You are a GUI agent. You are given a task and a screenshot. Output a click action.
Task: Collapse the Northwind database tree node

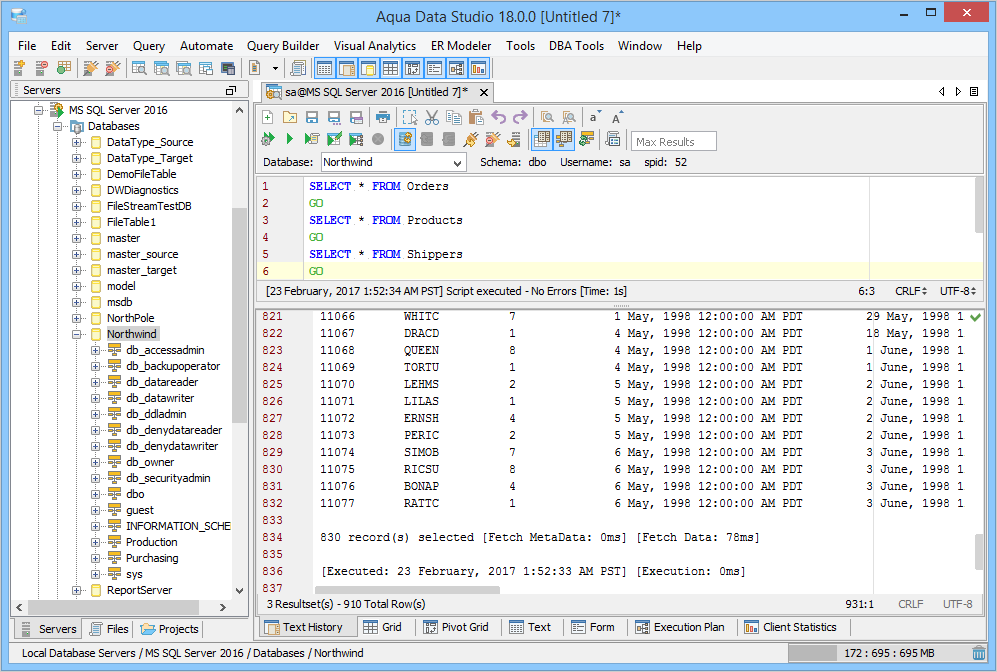(x=77, y=334)
